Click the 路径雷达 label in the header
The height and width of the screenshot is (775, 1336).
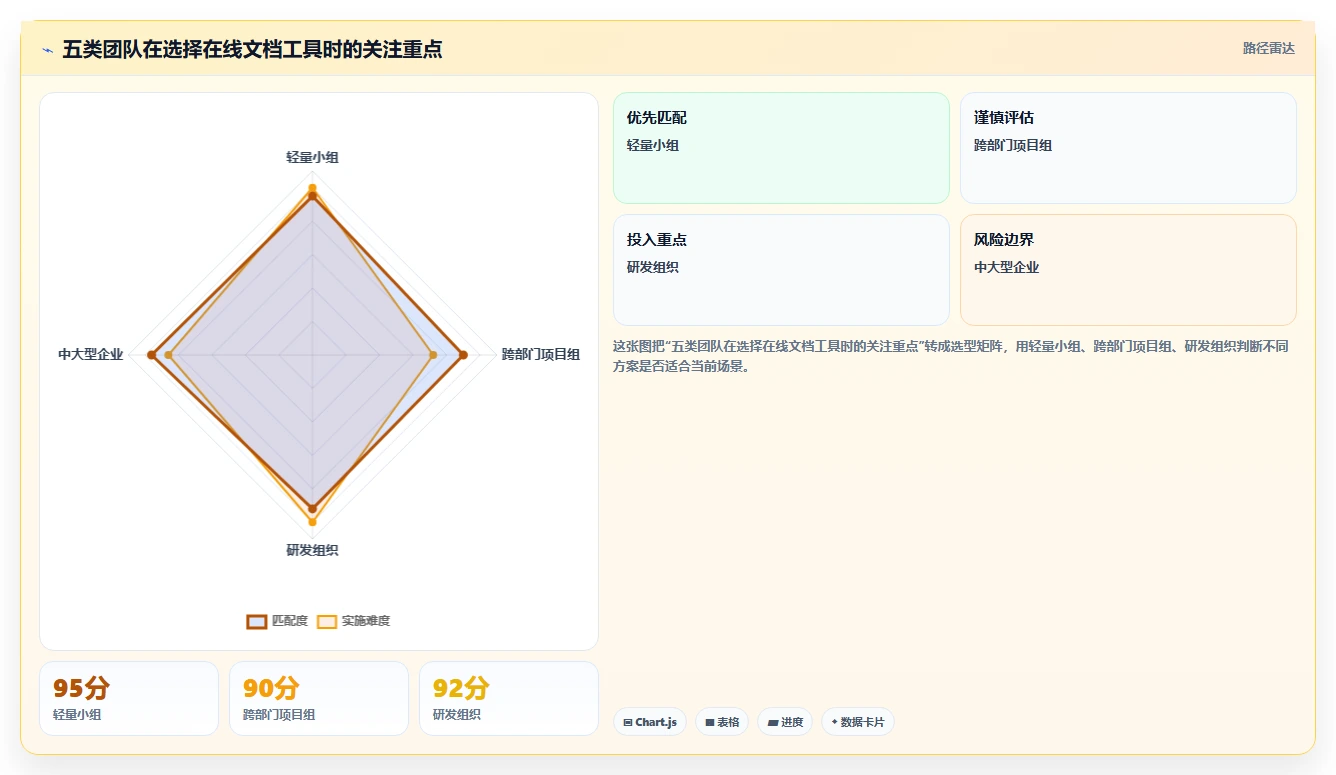tap(1268, 48)
